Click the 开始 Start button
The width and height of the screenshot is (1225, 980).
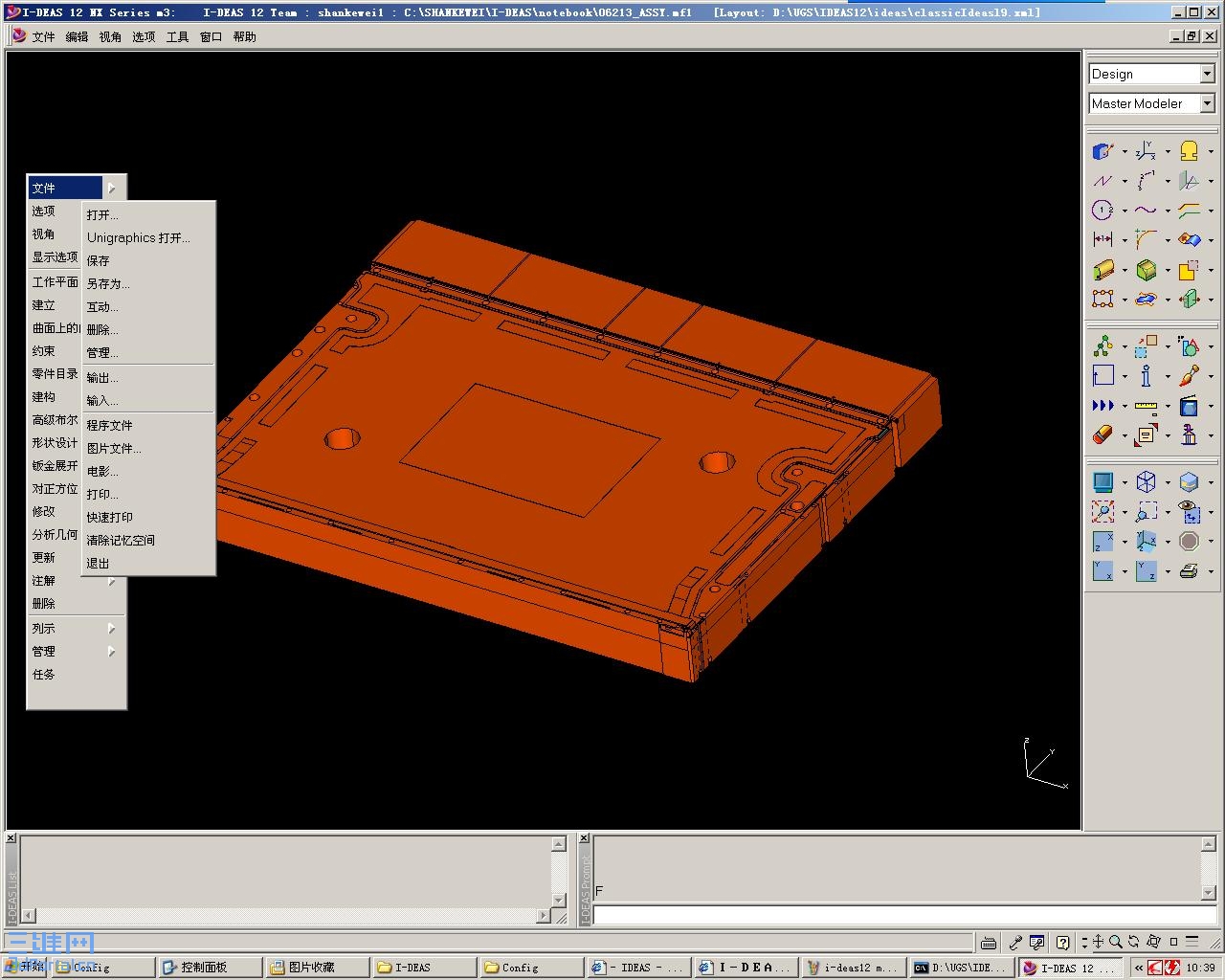[x=27, y=968]
